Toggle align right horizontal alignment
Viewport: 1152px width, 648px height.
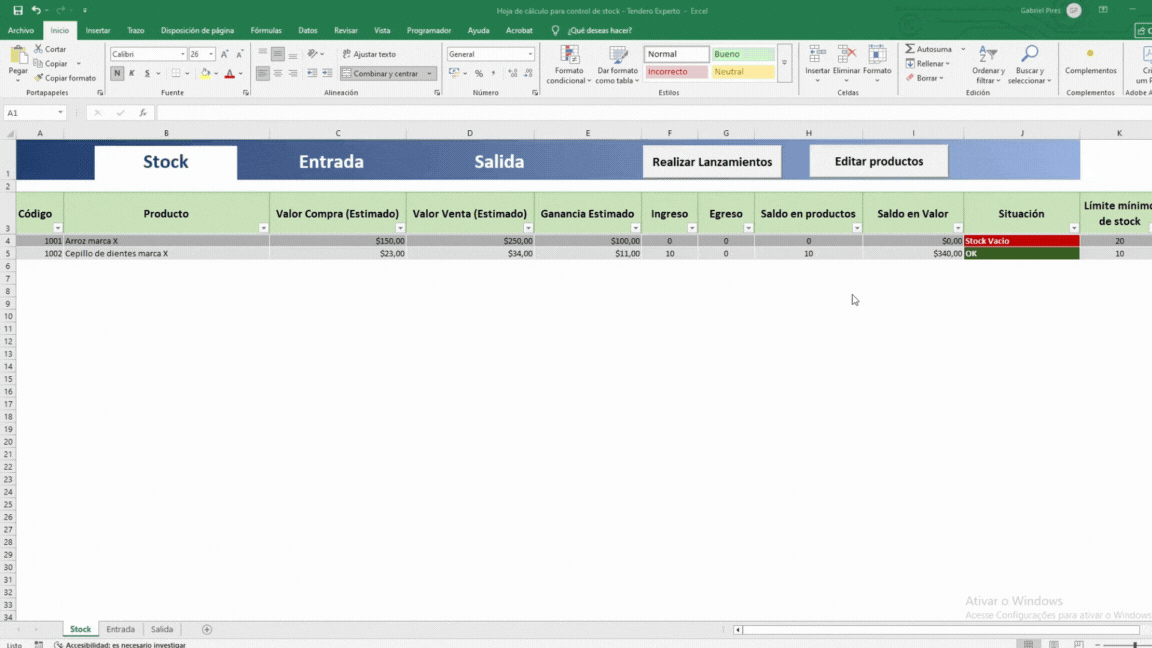point(292,73)
